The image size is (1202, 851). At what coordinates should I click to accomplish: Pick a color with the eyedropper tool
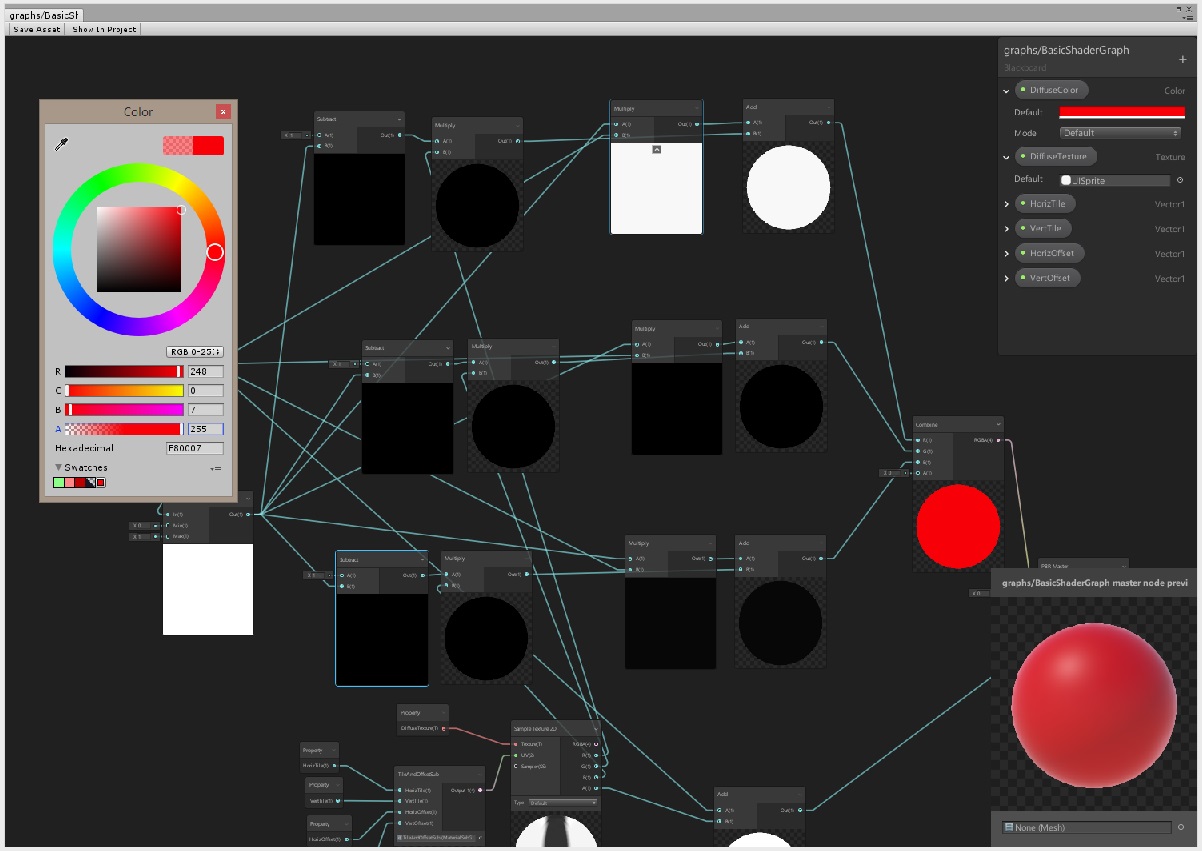point(62,146)
